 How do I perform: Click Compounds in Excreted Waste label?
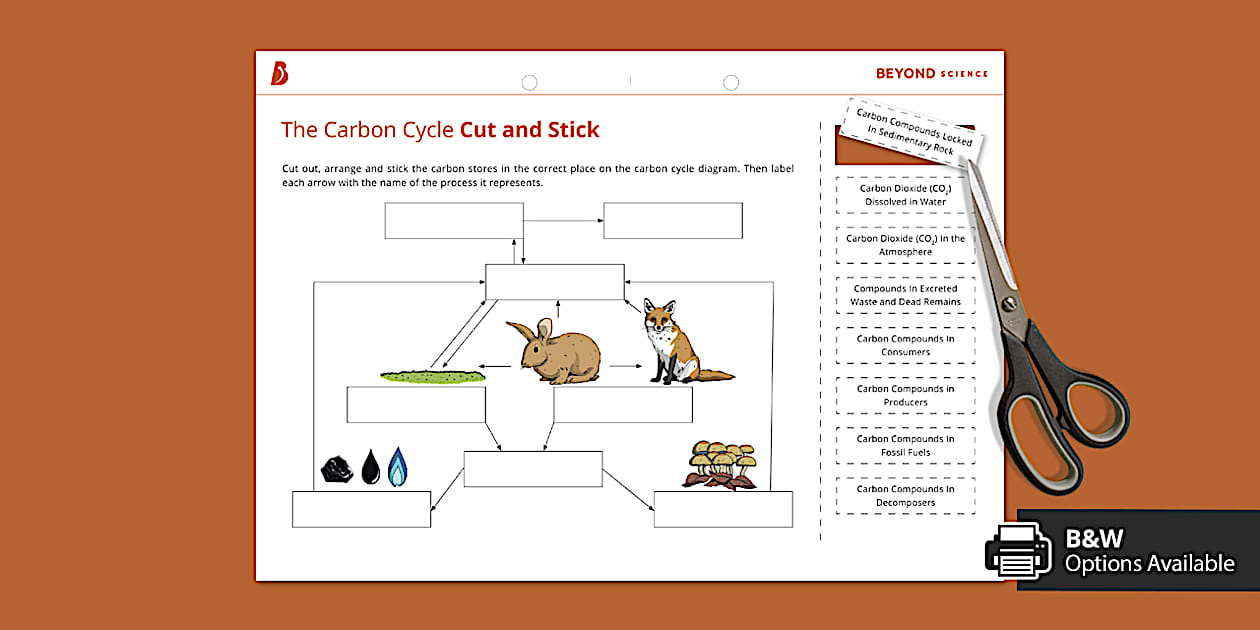[905, 295]
